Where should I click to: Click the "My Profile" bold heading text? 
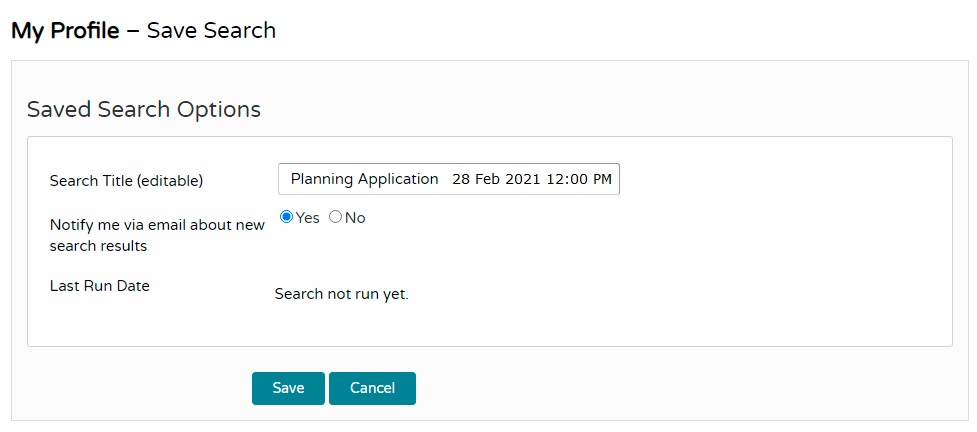coord(64,30)
